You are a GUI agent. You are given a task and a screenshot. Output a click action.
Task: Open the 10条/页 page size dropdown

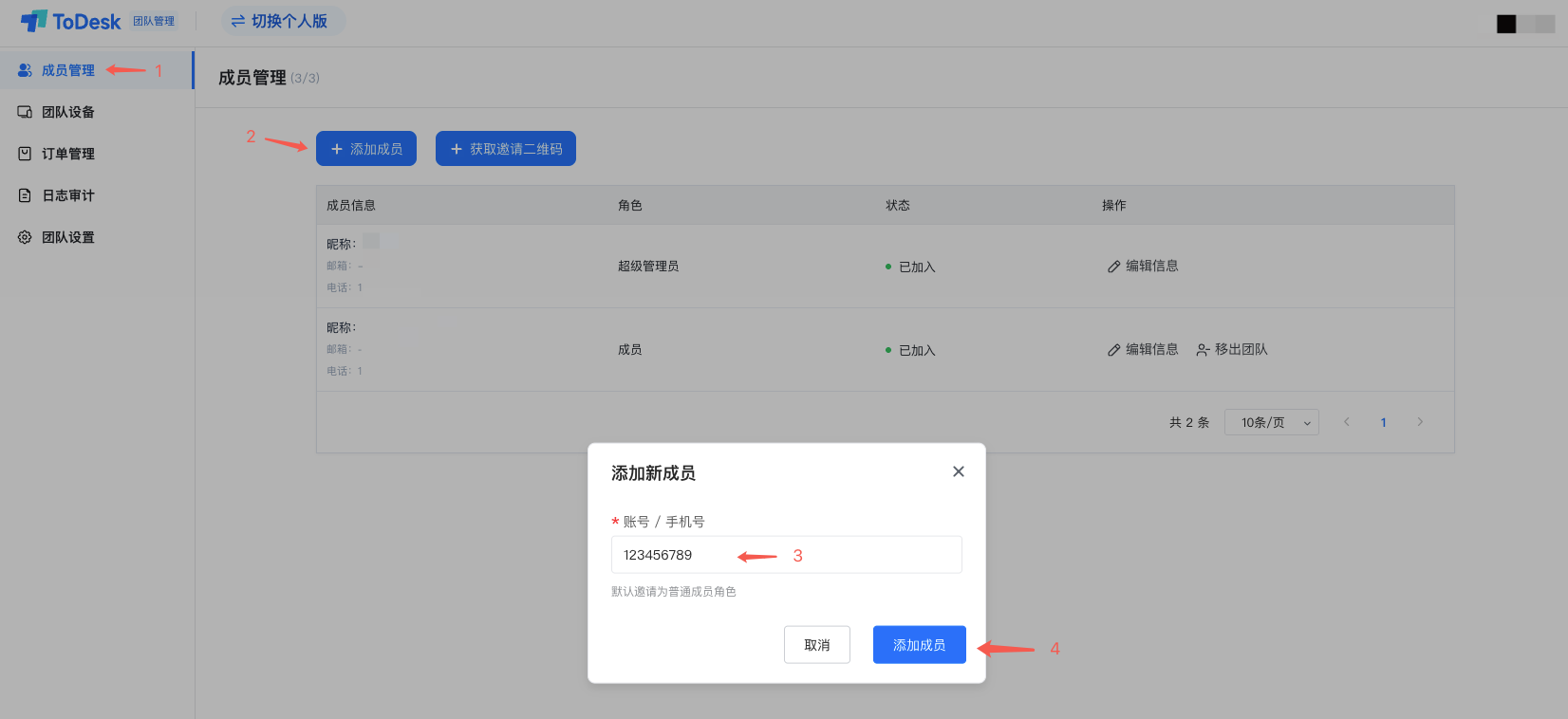click(1271, 422)
